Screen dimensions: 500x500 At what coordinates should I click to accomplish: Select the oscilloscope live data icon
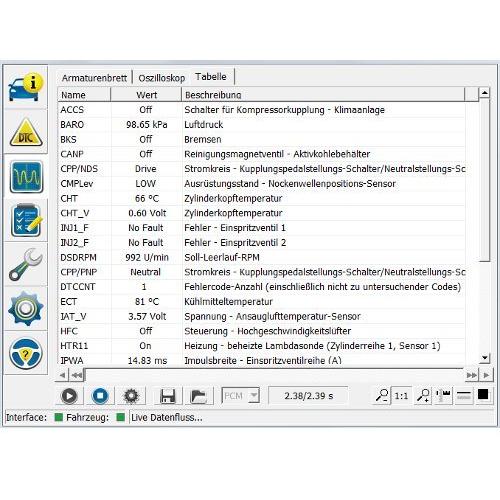pos(26,177)
